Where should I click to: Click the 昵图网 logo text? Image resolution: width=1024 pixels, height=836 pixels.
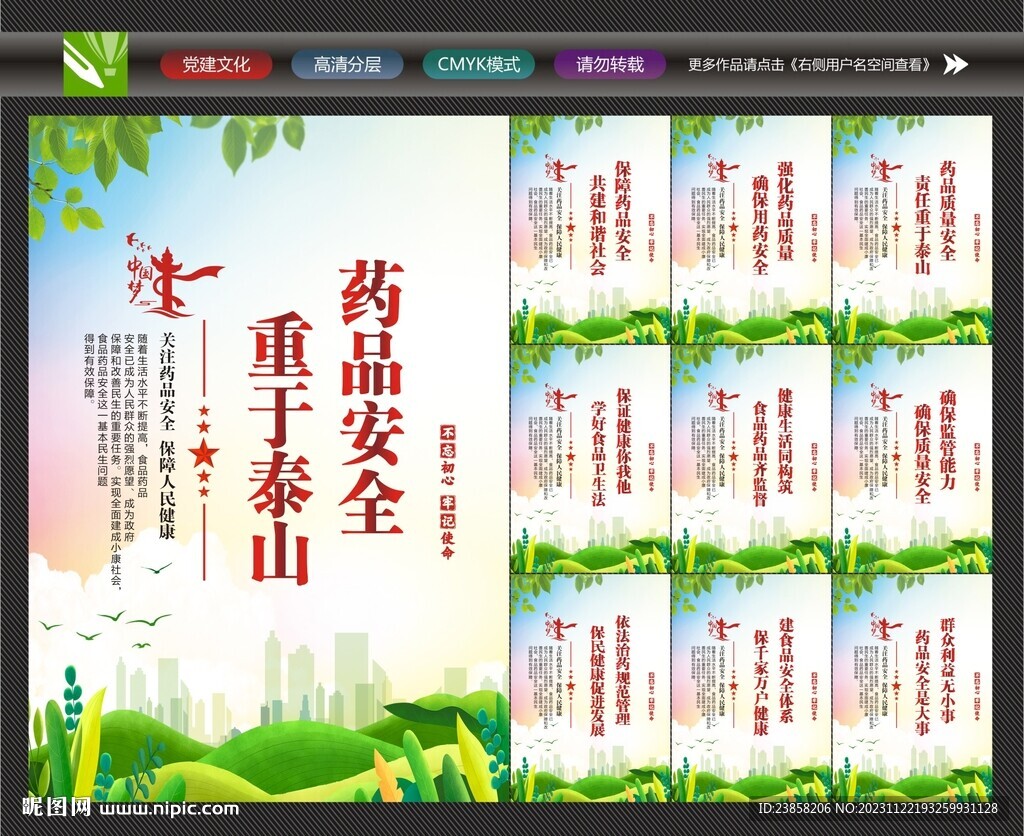point(57,807)
